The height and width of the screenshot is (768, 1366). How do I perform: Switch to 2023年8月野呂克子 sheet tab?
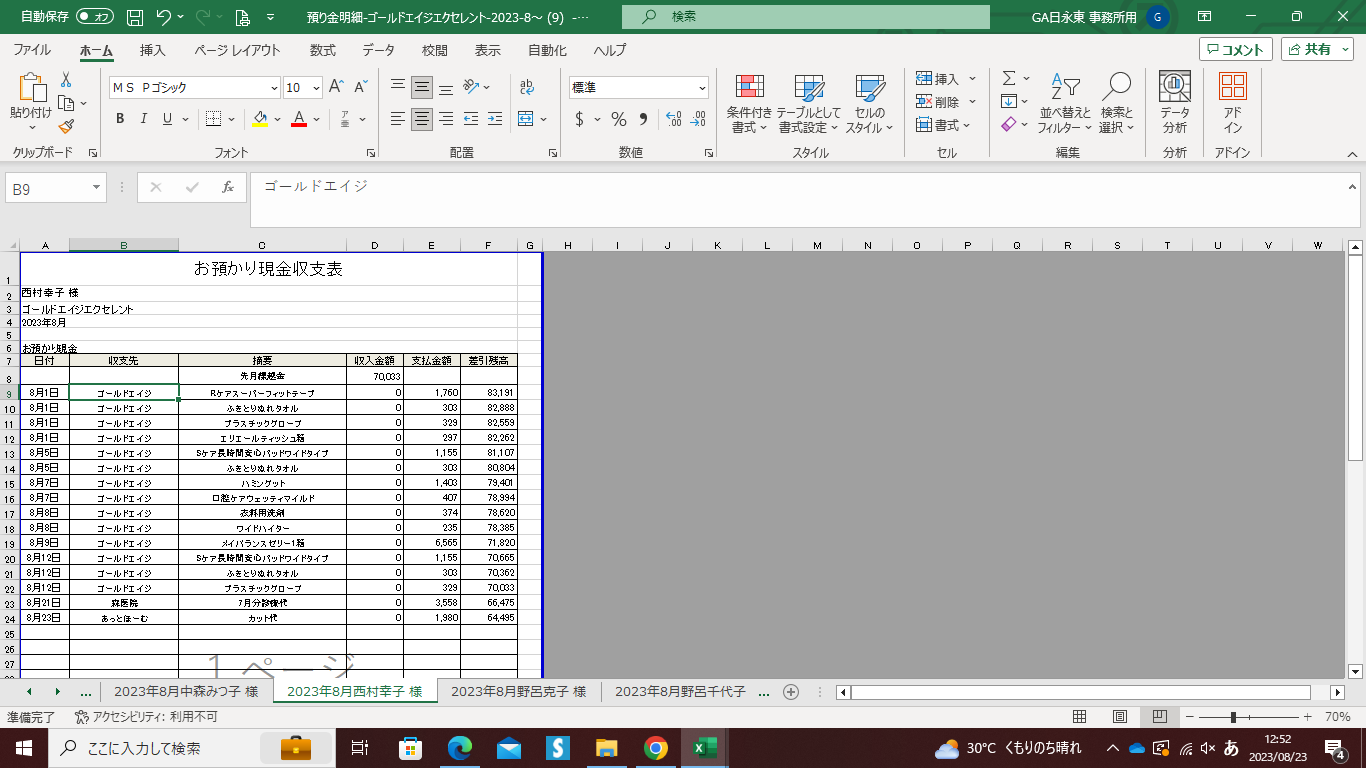pos(518,691)
